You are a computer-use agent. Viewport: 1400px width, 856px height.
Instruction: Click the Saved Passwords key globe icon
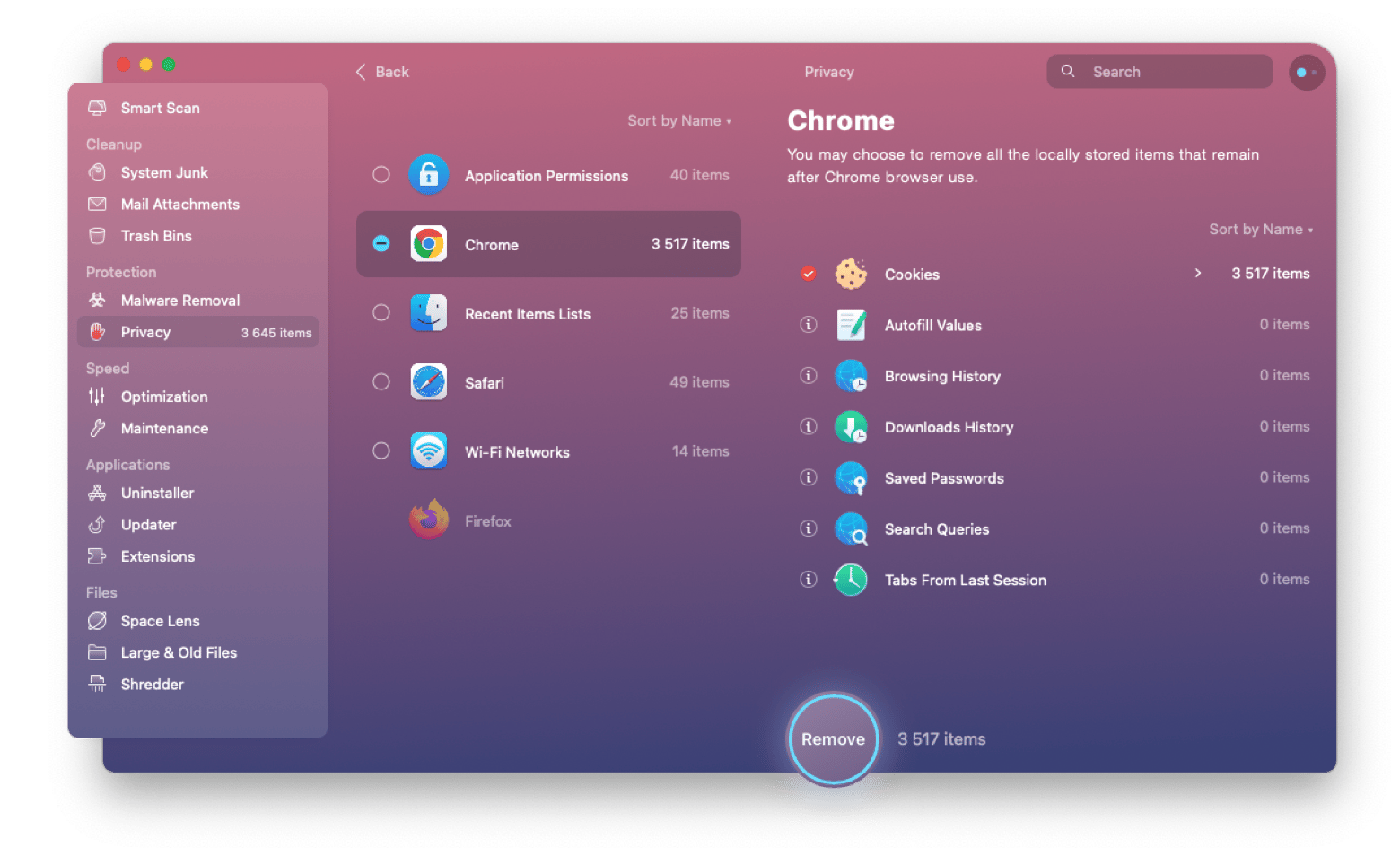click(851, 478)
